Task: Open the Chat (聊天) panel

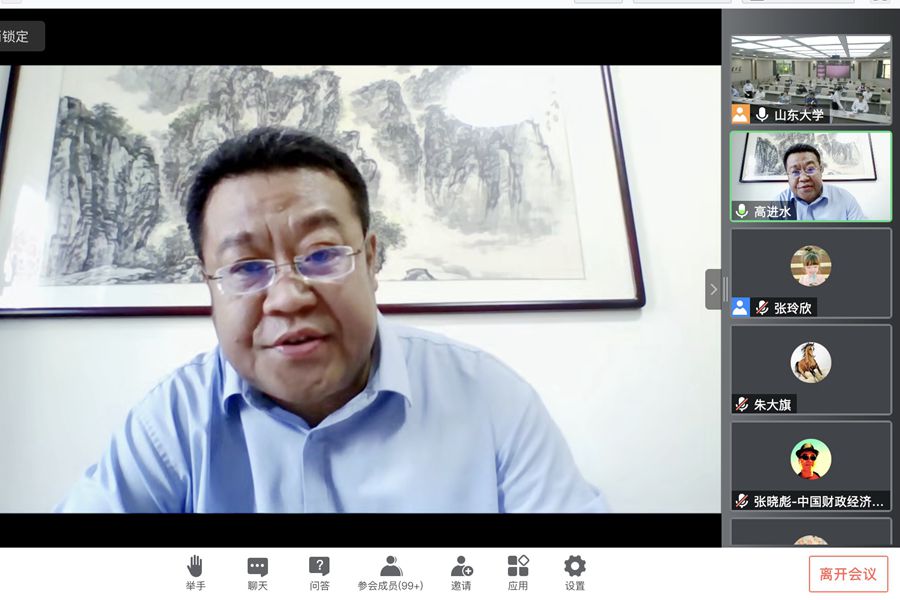Action: [257, 567]
